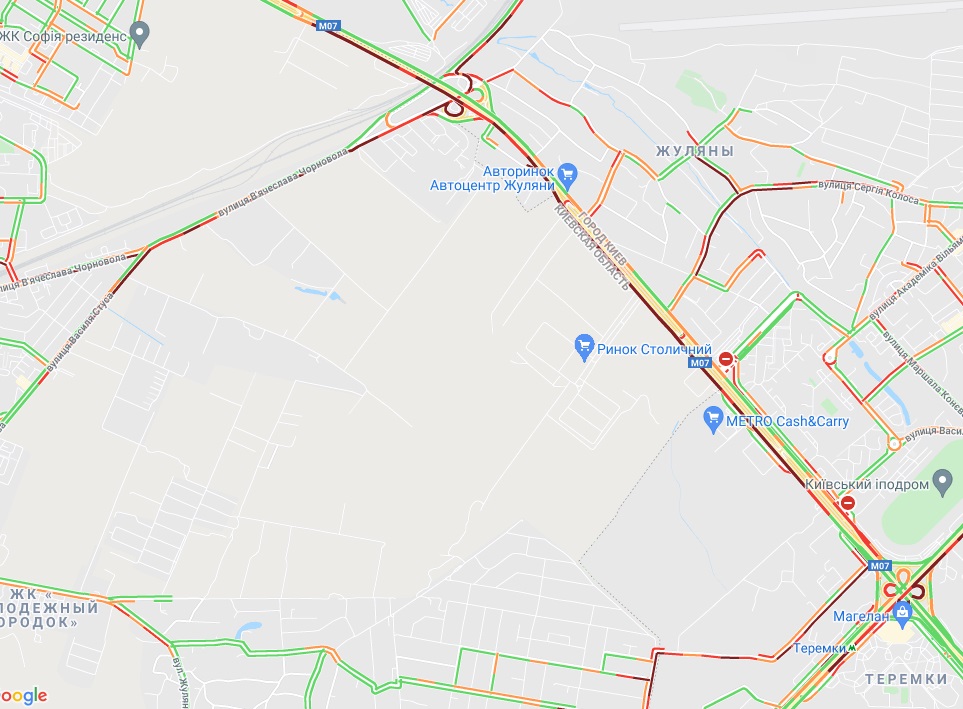
Task: Click the ЖК Софія резиденс location pin
Action: (x=140, y=34)
